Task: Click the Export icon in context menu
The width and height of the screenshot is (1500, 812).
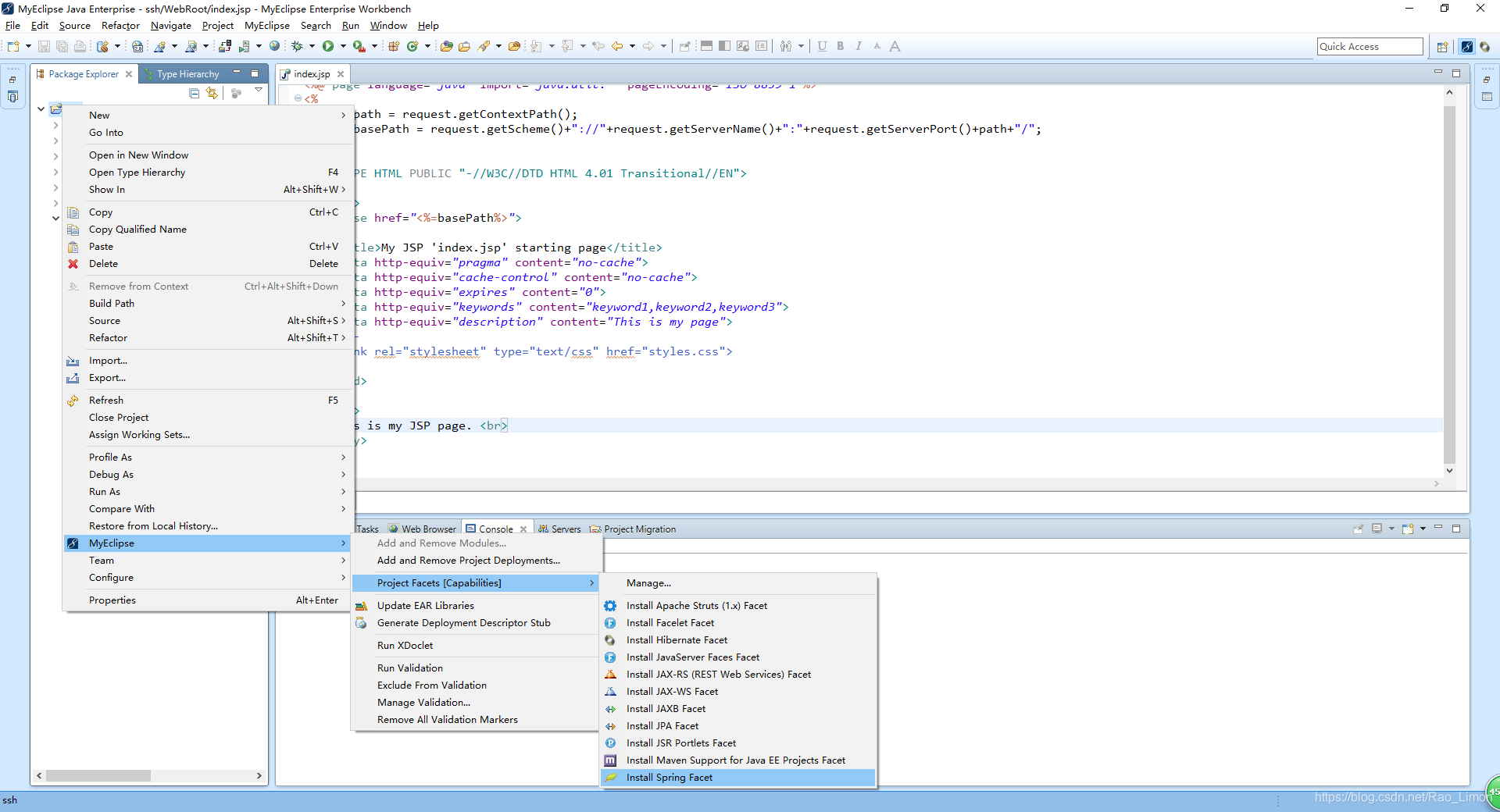Action: click(x=73, y=378)
